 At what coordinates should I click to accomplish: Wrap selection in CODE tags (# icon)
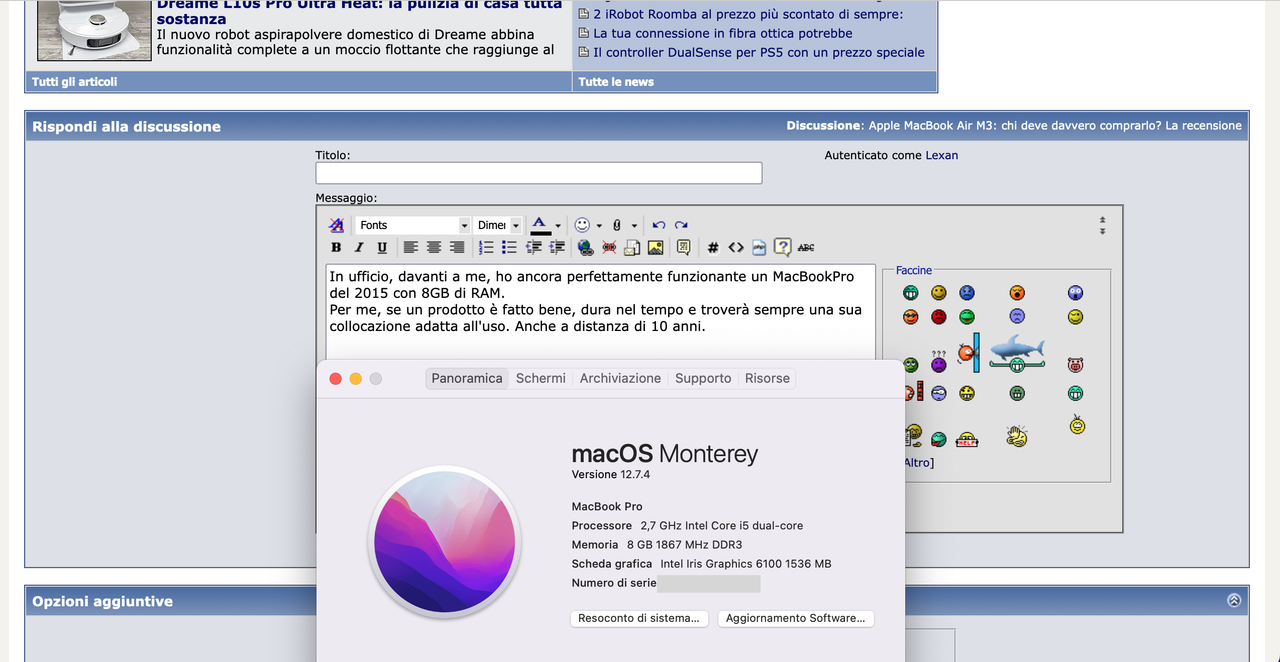713,247
